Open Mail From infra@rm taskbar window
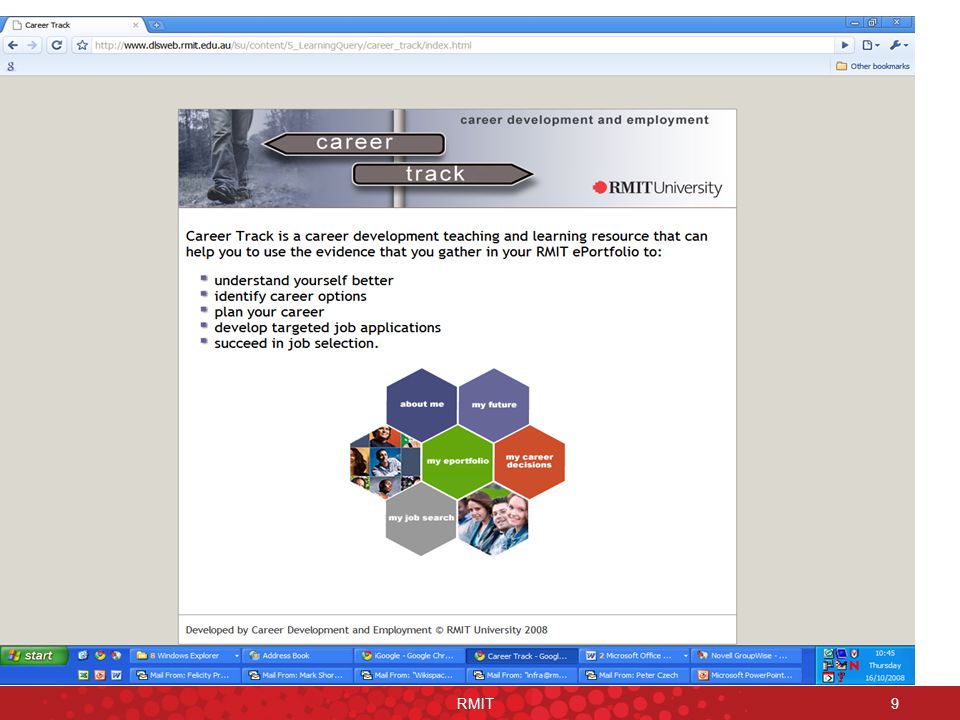Viewport: 960px width, 720px height. coord(523,675)
